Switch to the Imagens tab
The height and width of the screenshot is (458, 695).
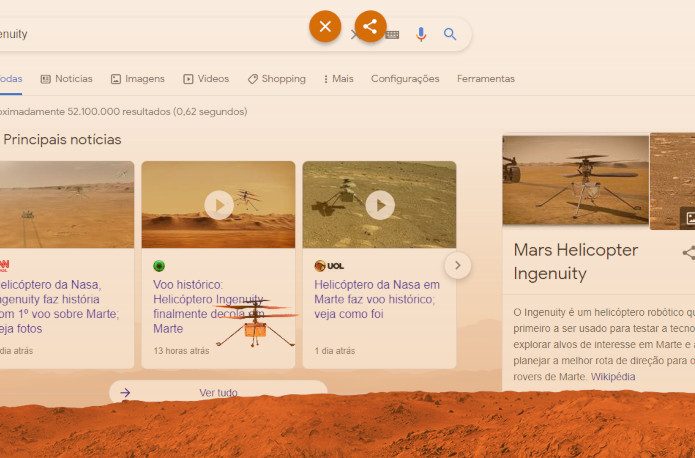[x=137, y=79]
